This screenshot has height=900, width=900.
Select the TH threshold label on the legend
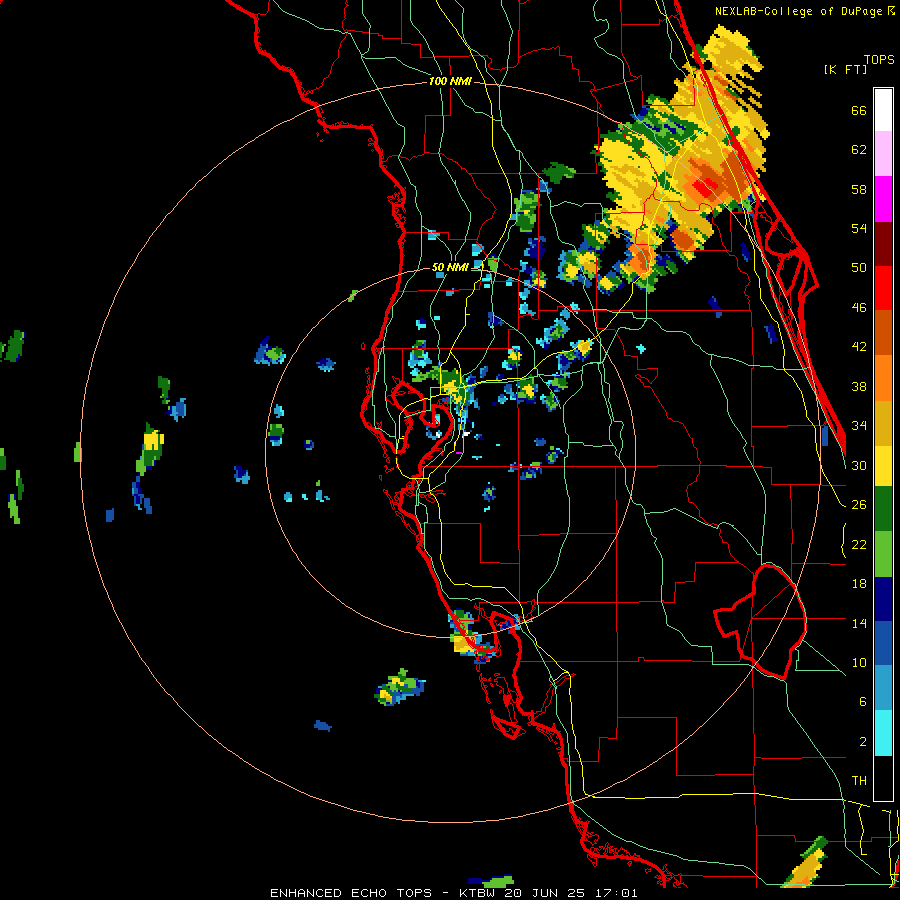pos(859,781)
